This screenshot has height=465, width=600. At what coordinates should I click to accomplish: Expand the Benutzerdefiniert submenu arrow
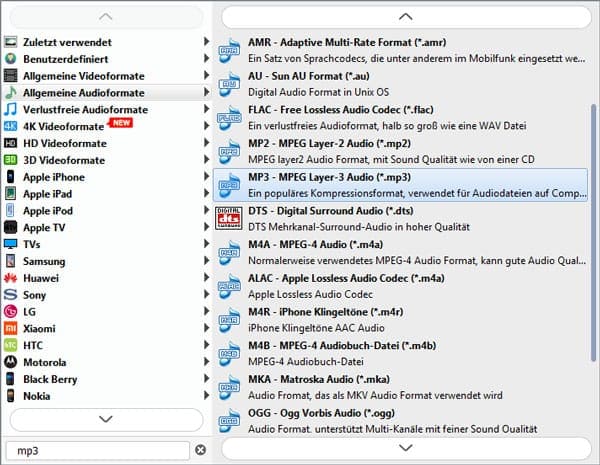point(206,58)
